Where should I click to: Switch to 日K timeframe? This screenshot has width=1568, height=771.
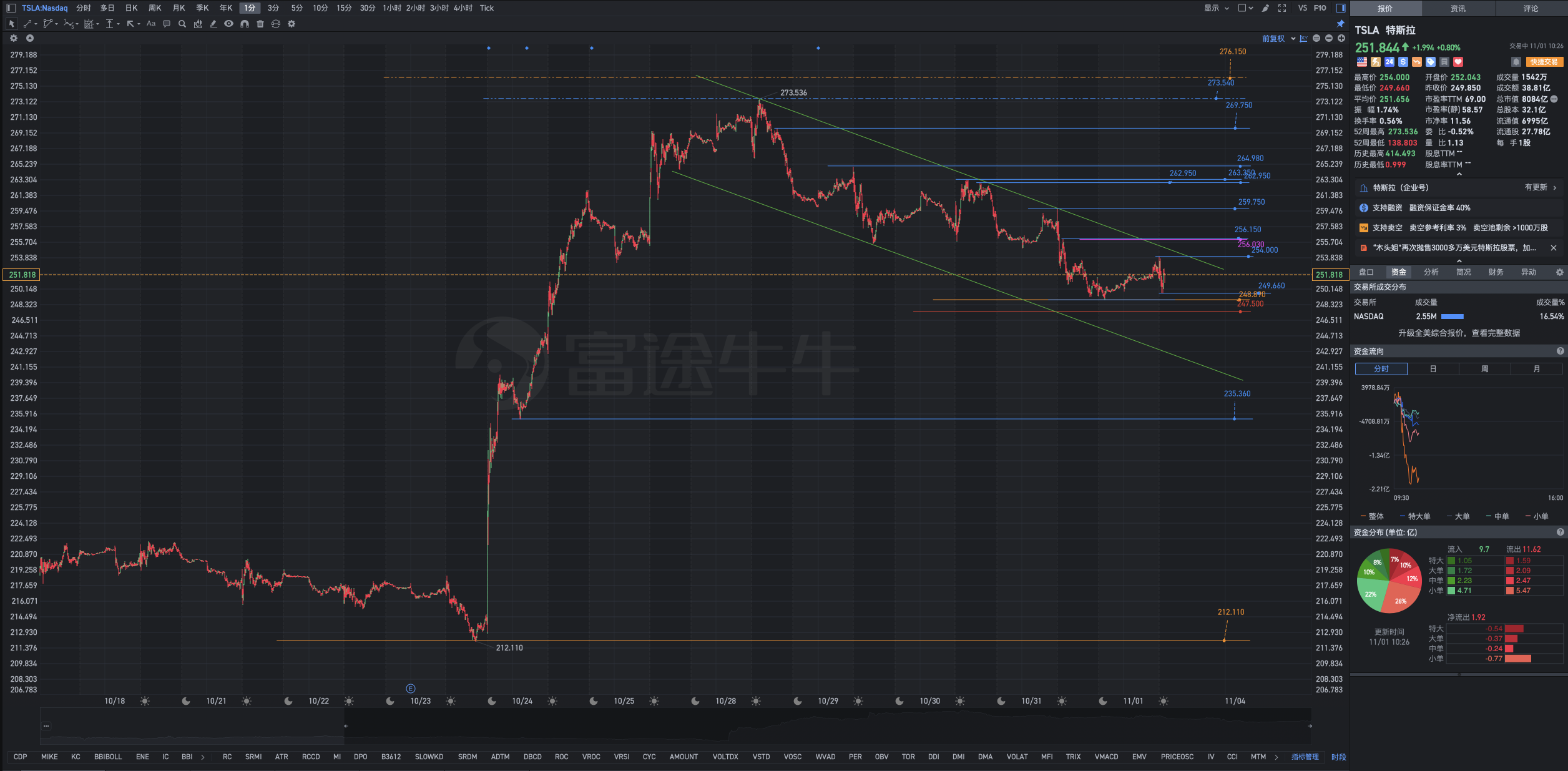coord(131,8)
